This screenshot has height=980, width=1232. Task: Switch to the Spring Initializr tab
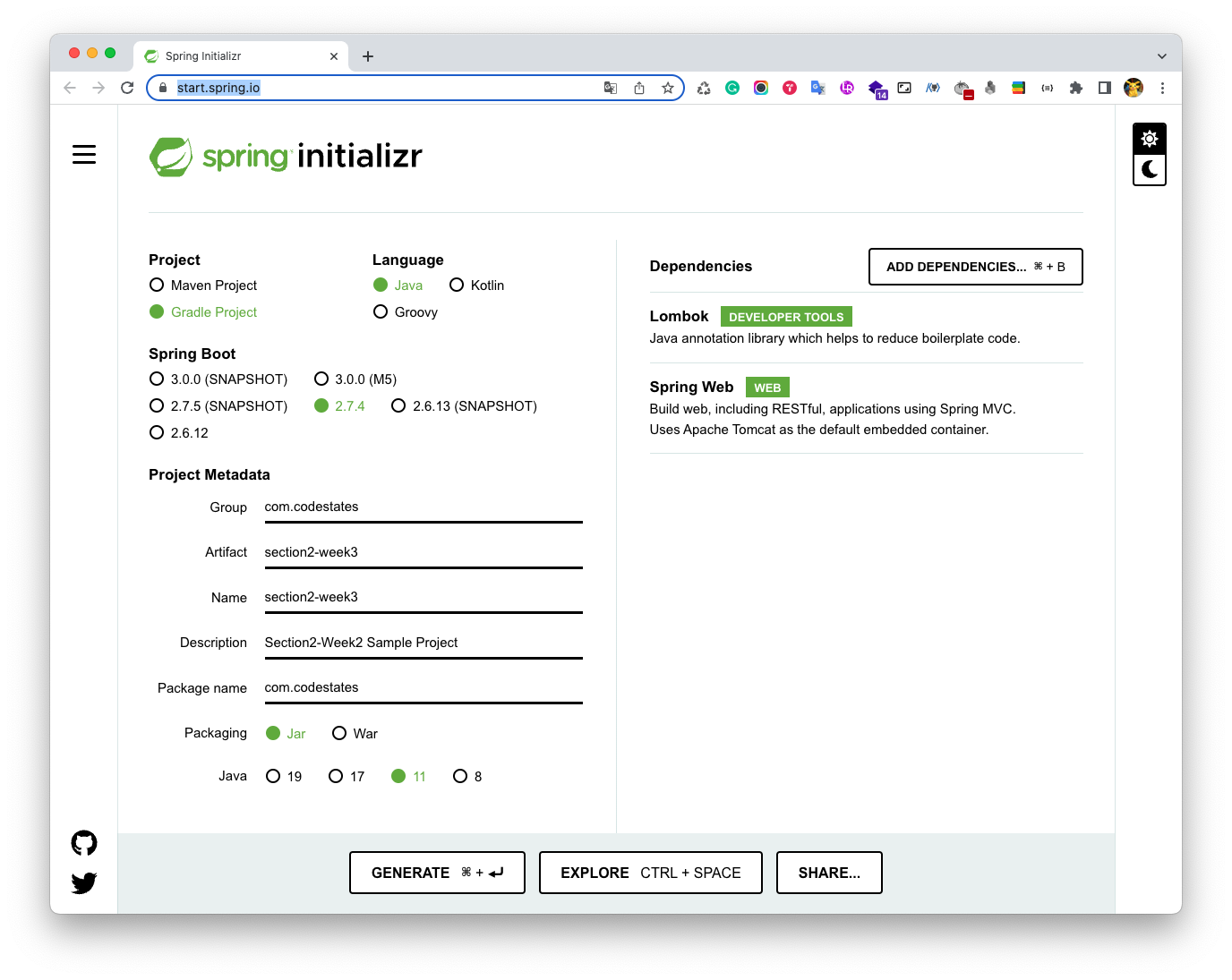[x=233, y=56]
